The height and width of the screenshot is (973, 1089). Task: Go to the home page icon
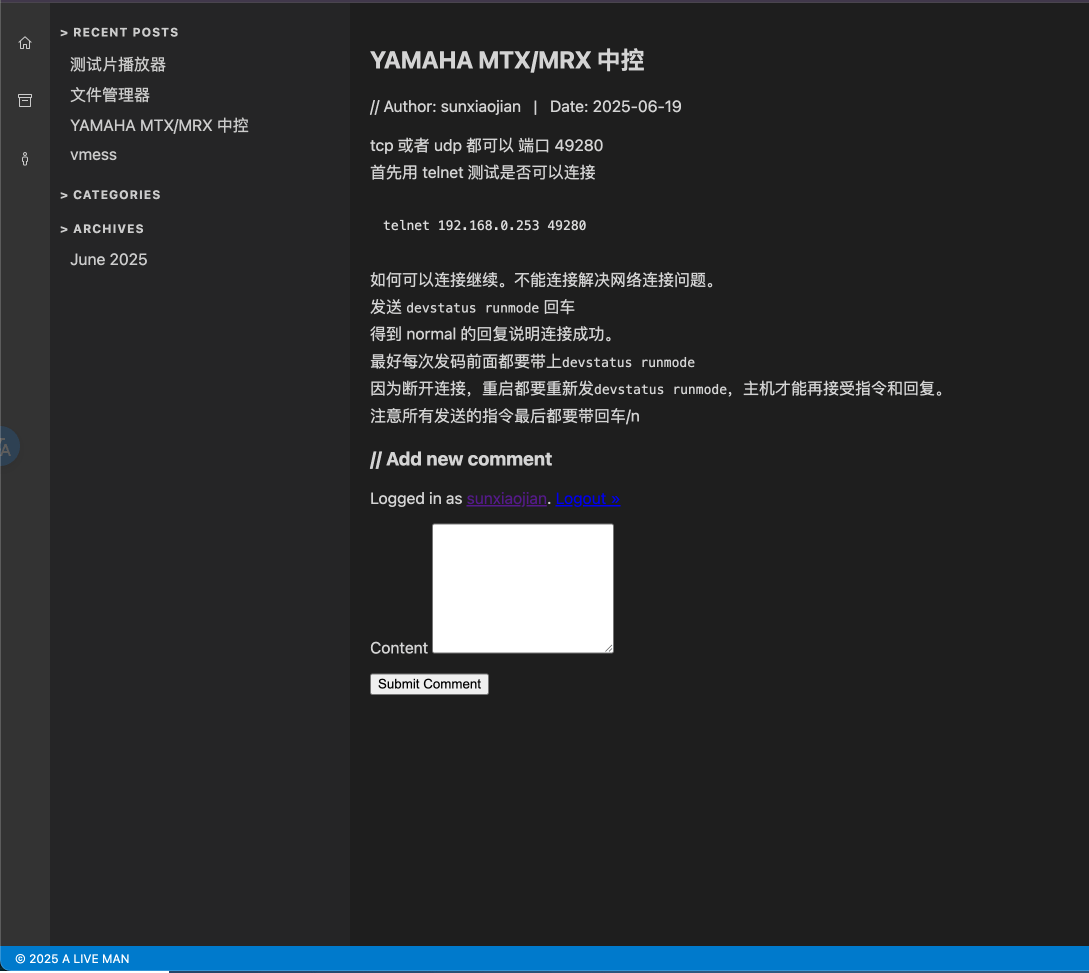pyautogui.click(x=25, y=43)
